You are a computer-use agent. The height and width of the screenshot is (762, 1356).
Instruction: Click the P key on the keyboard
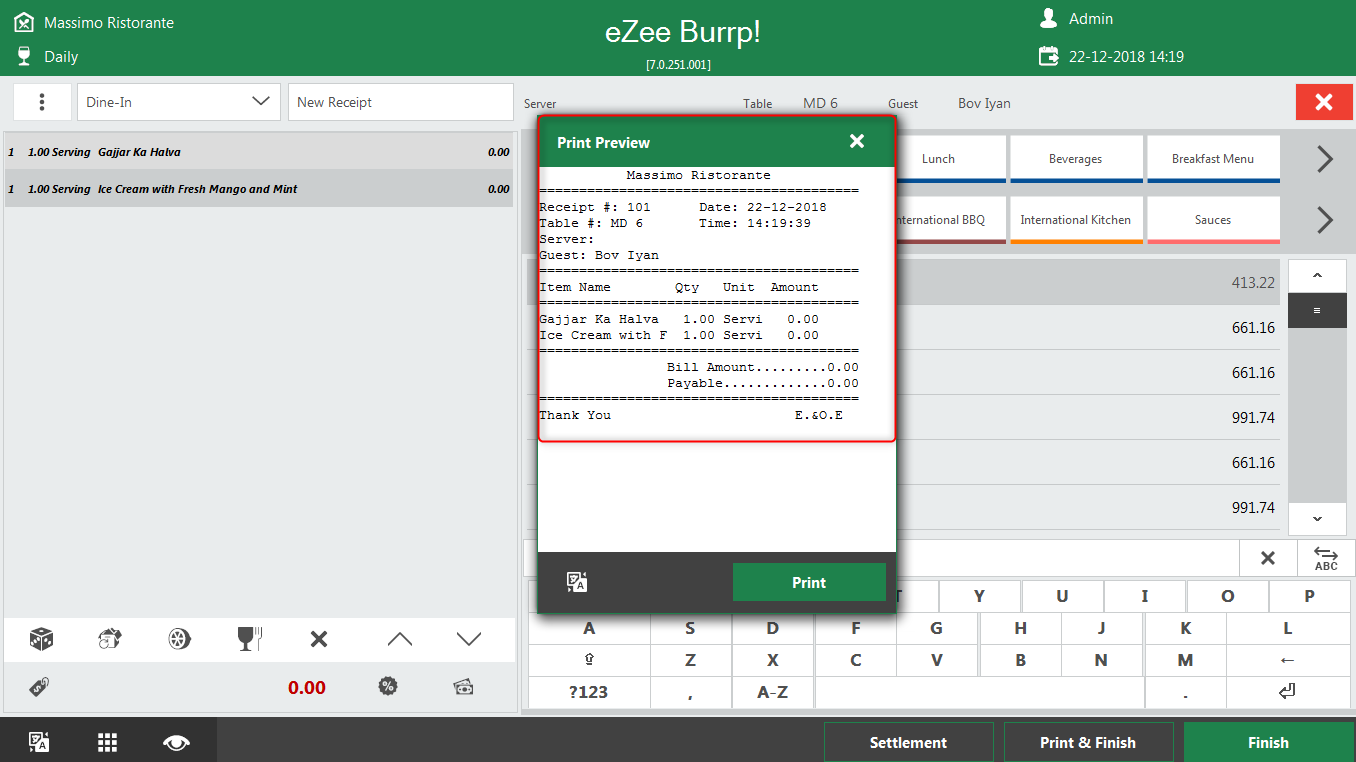[1310, 596]
